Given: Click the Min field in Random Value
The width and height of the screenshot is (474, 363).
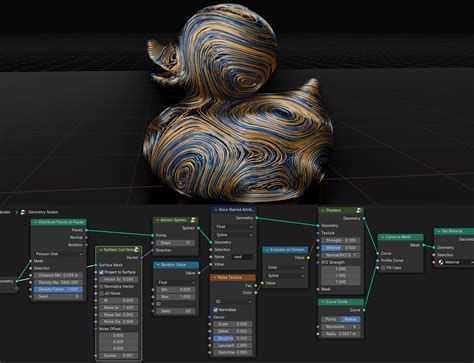Looking at the screenshot, I should (176, 290).
